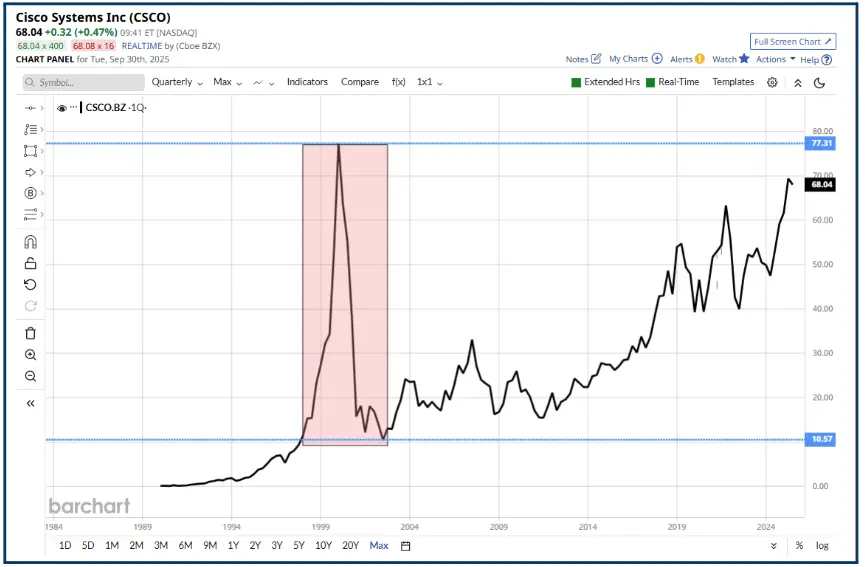
Task: Open the Actions dropdown menu
Action: pyautogui.click(x=775, y=59)
